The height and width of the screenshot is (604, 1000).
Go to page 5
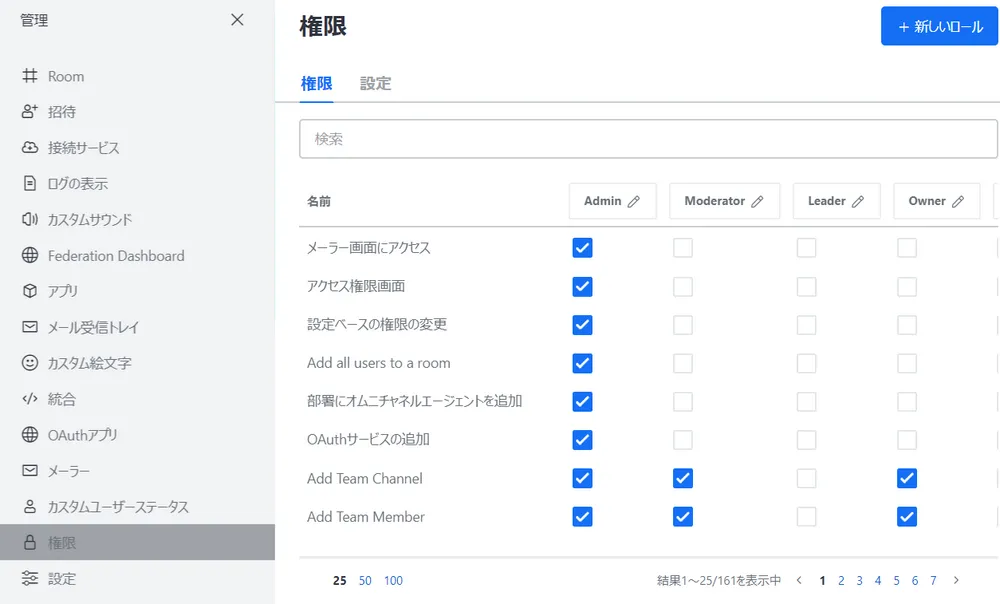point(897,580)
